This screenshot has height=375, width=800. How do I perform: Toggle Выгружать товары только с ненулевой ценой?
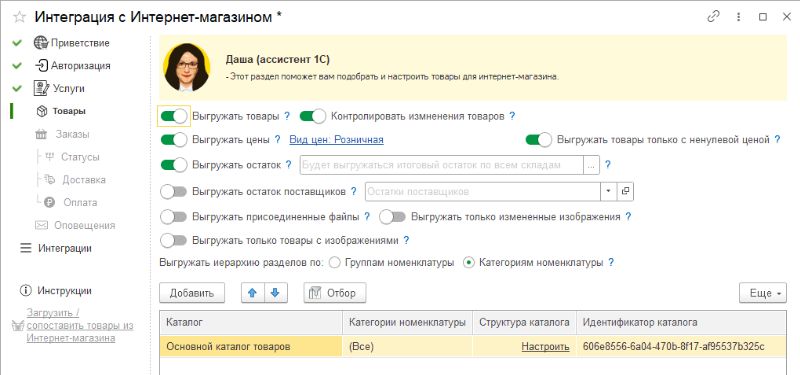pyautogui.click(x=539, y=139)
